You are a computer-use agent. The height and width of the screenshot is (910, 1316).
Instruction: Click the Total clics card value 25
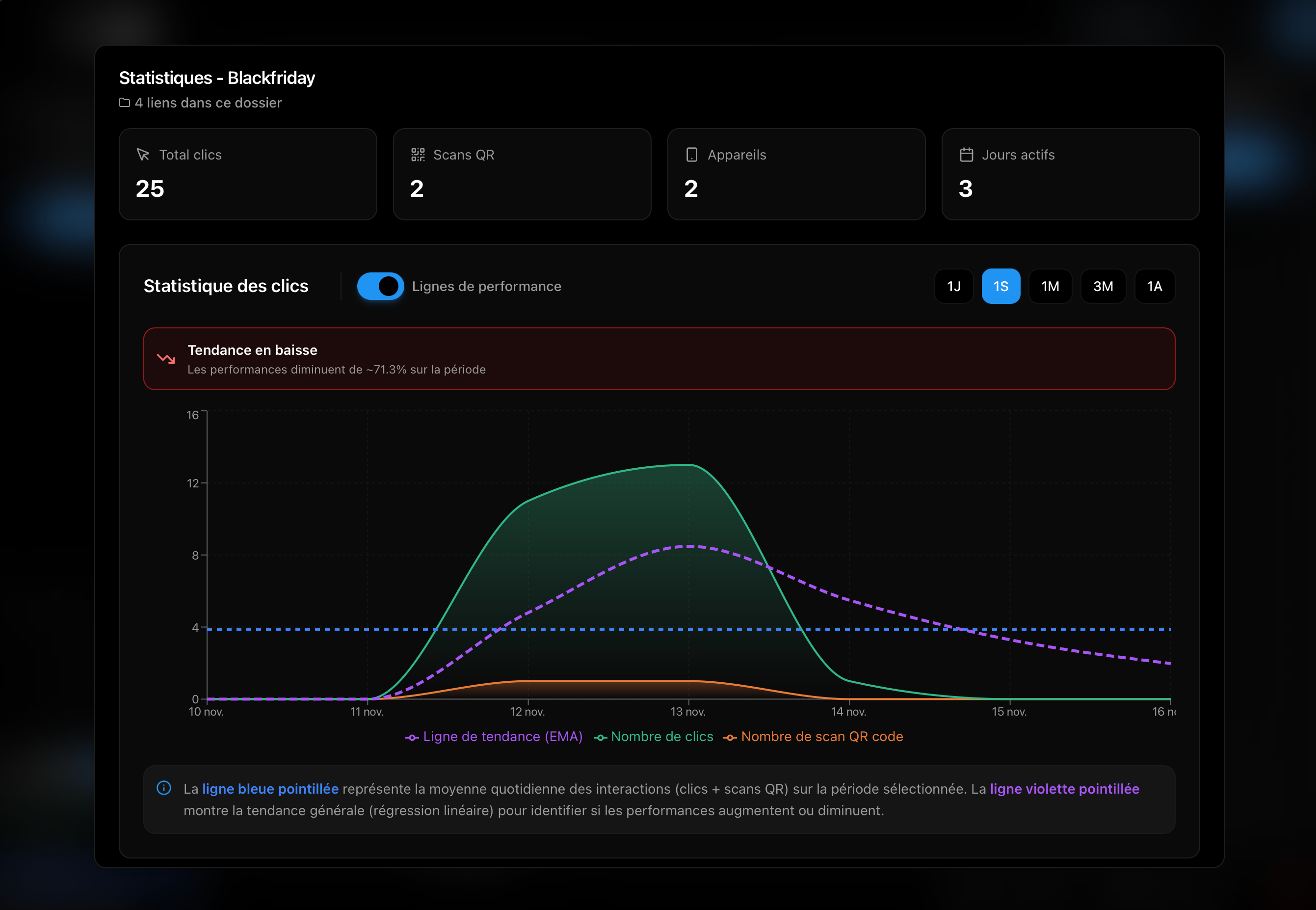[150, 189]
